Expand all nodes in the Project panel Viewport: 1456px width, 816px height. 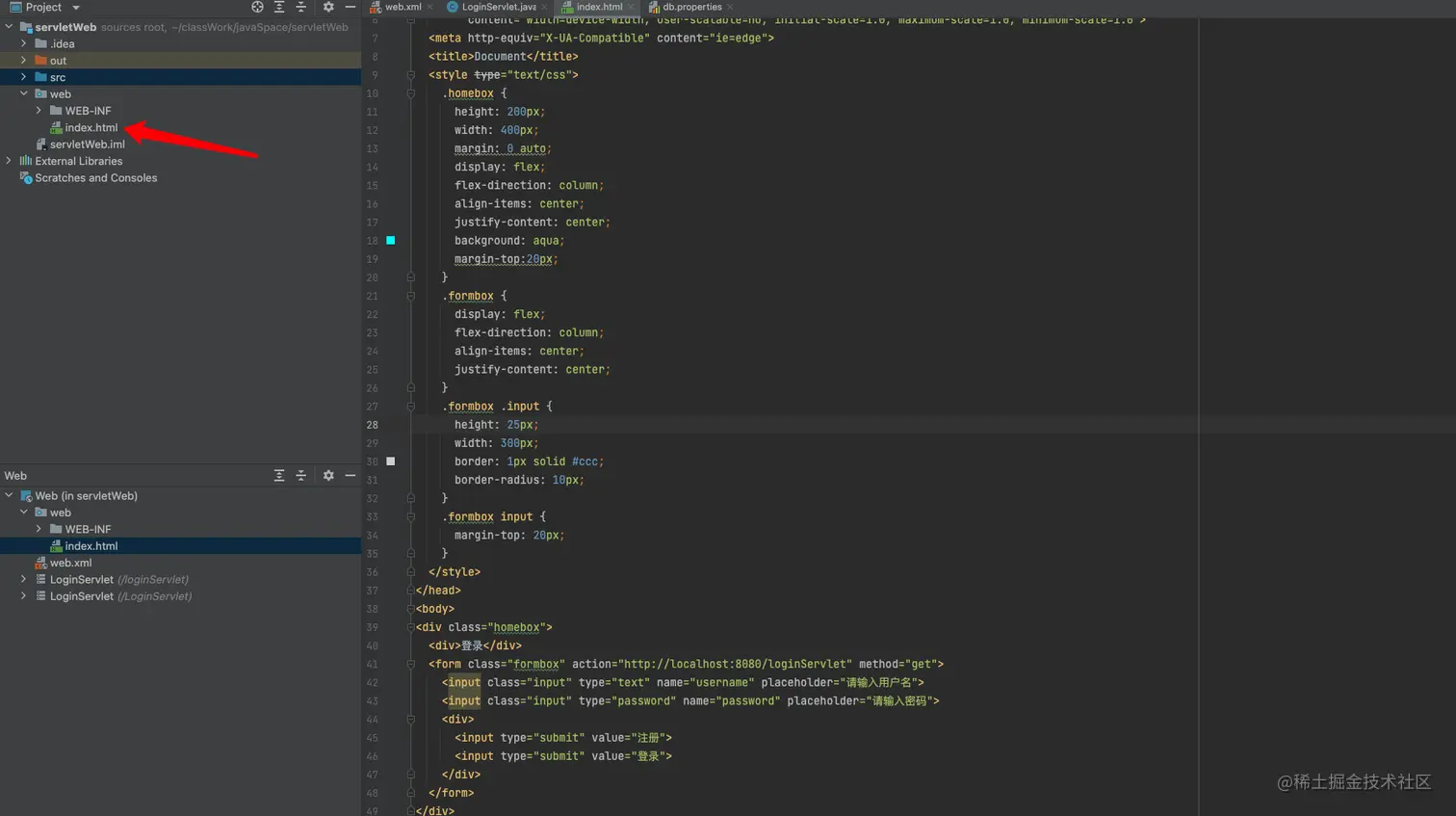click(x=279, y=7)
